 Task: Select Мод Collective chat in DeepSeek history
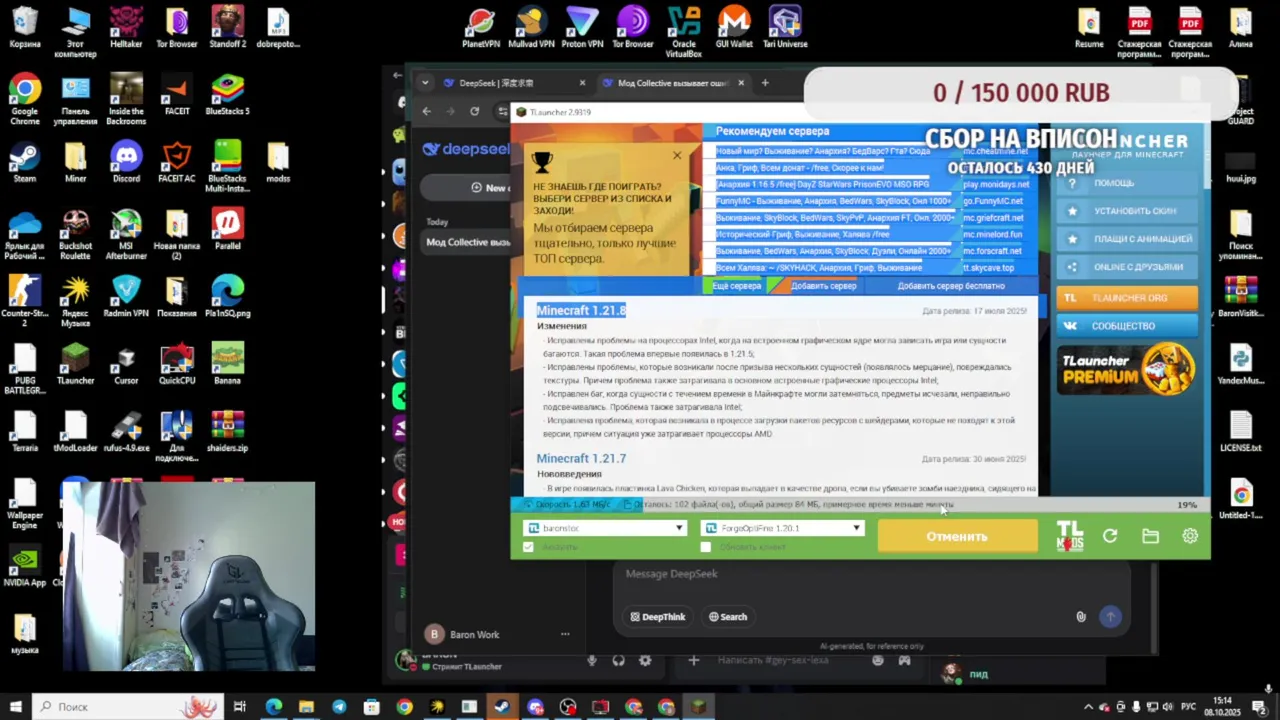[468, 242]
